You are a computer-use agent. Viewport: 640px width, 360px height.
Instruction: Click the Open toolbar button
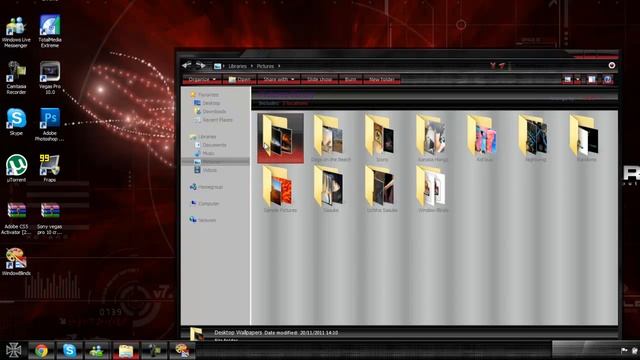click(x=240, y=79)
